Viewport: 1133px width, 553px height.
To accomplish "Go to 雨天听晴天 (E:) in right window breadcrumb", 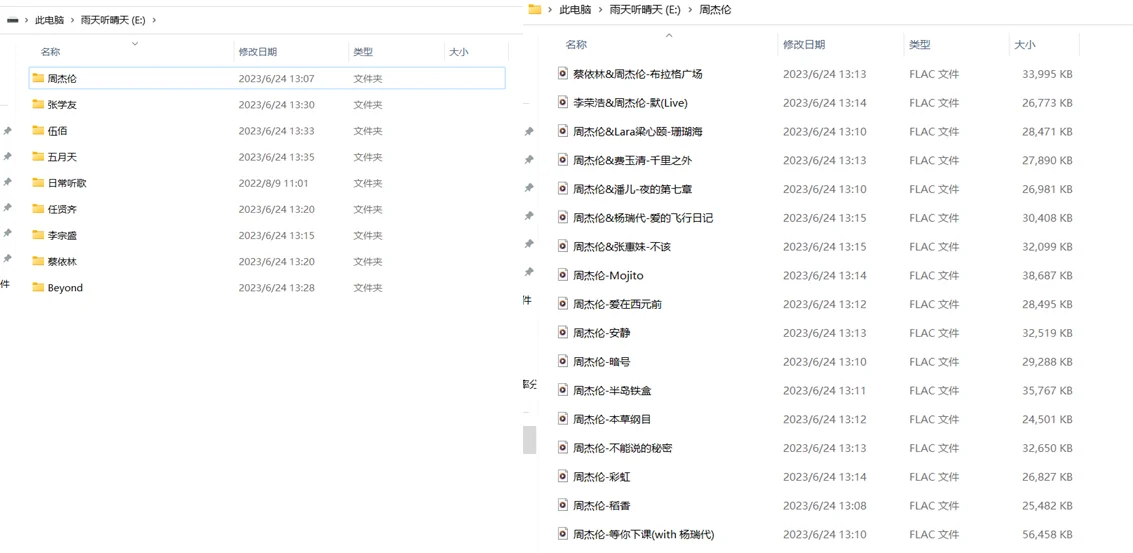I will [x=645, y=9].
